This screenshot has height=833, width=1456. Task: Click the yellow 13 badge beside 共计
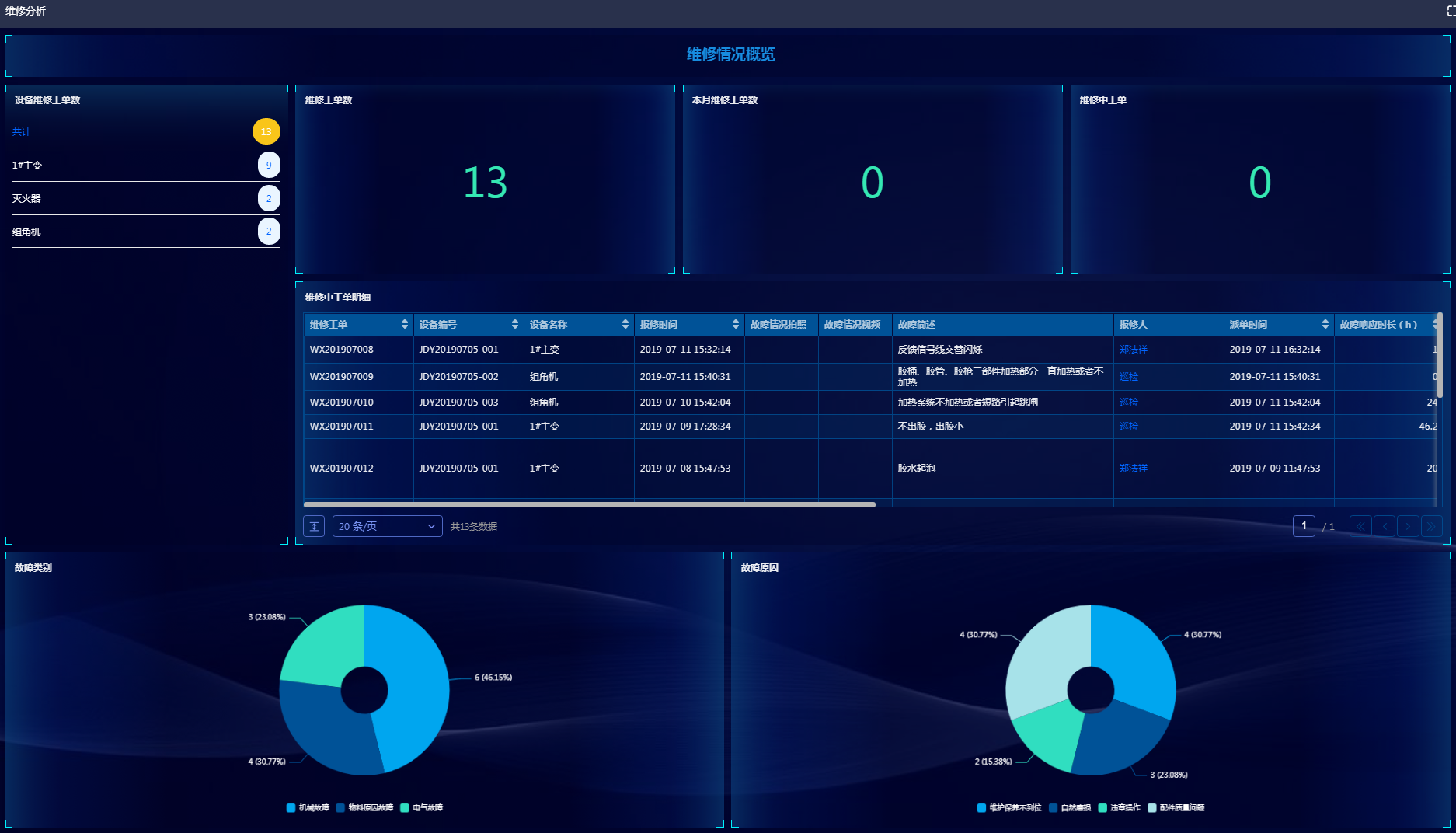point(266,131)
